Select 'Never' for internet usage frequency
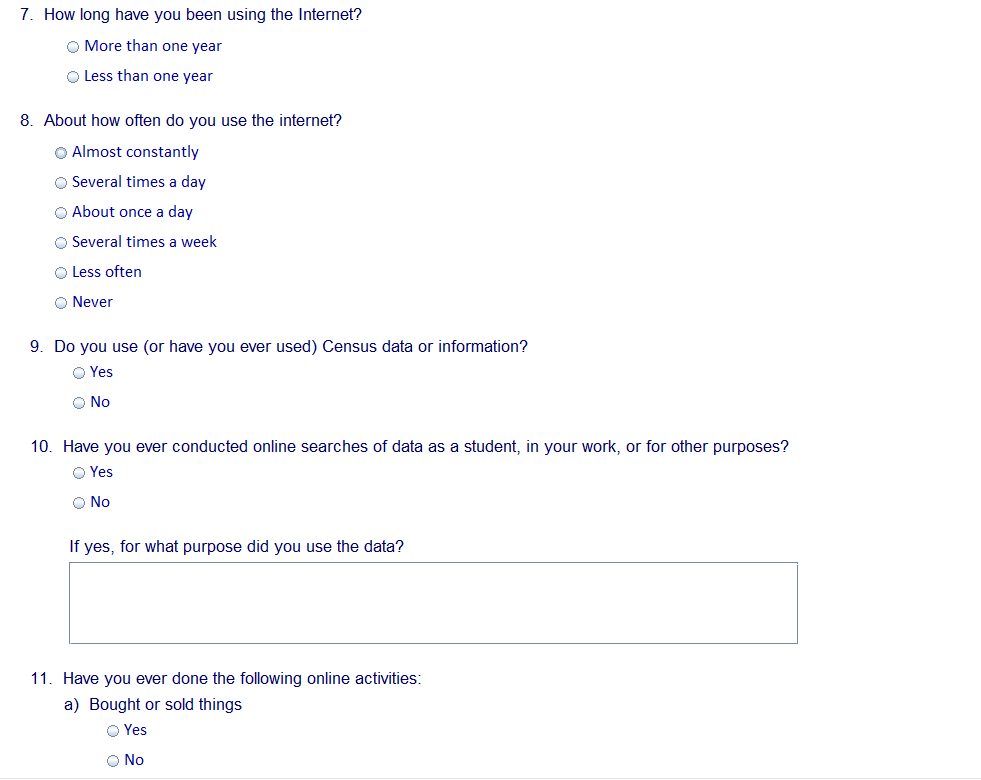Screen dimensions: 981x780 [x=62, y=303]
